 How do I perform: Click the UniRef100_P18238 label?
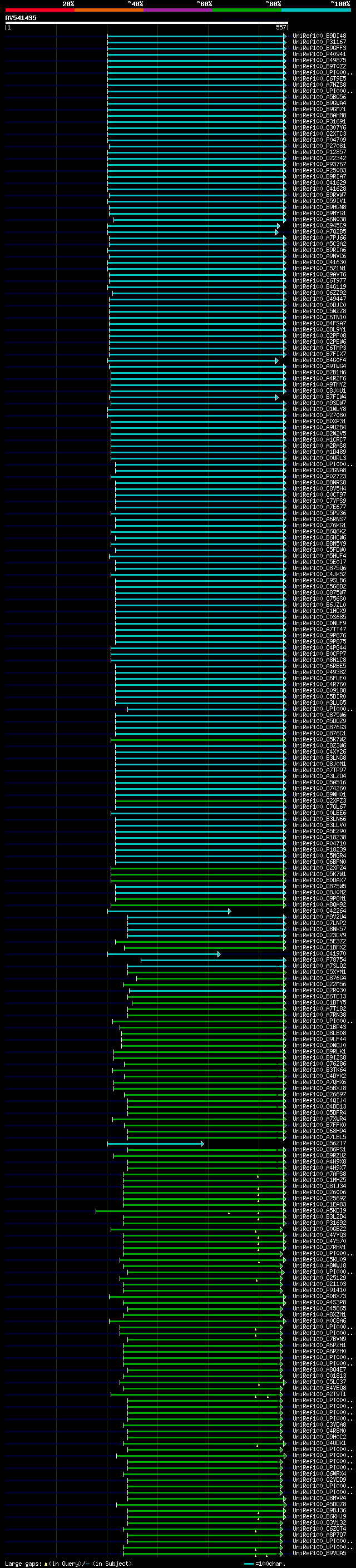[319, 838]
